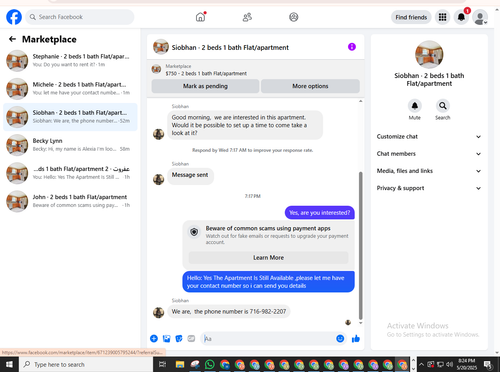The height and width of the screenshot is (372, 500).
Task: Expand Customize chat section
Action: (429, 137)
